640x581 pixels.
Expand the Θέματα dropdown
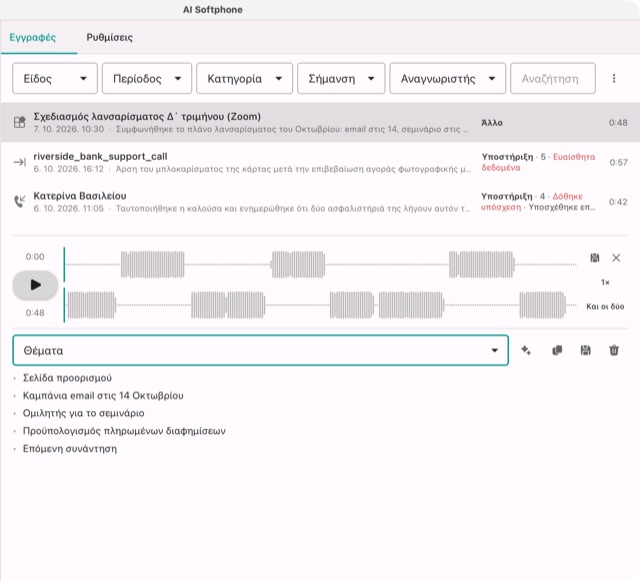pyautogui.click(x=260, y=350)
